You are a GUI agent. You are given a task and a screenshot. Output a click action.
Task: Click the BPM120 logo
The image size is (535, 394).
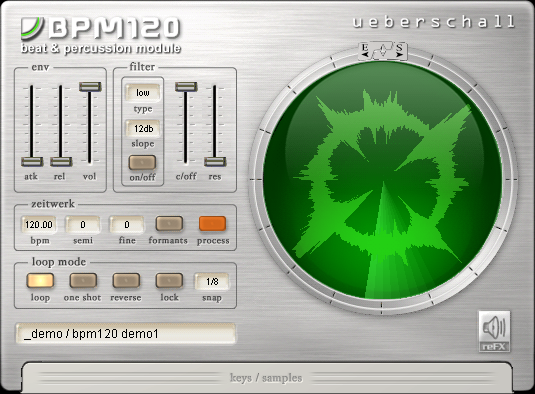pyautogui.click(x=100, y=28)
